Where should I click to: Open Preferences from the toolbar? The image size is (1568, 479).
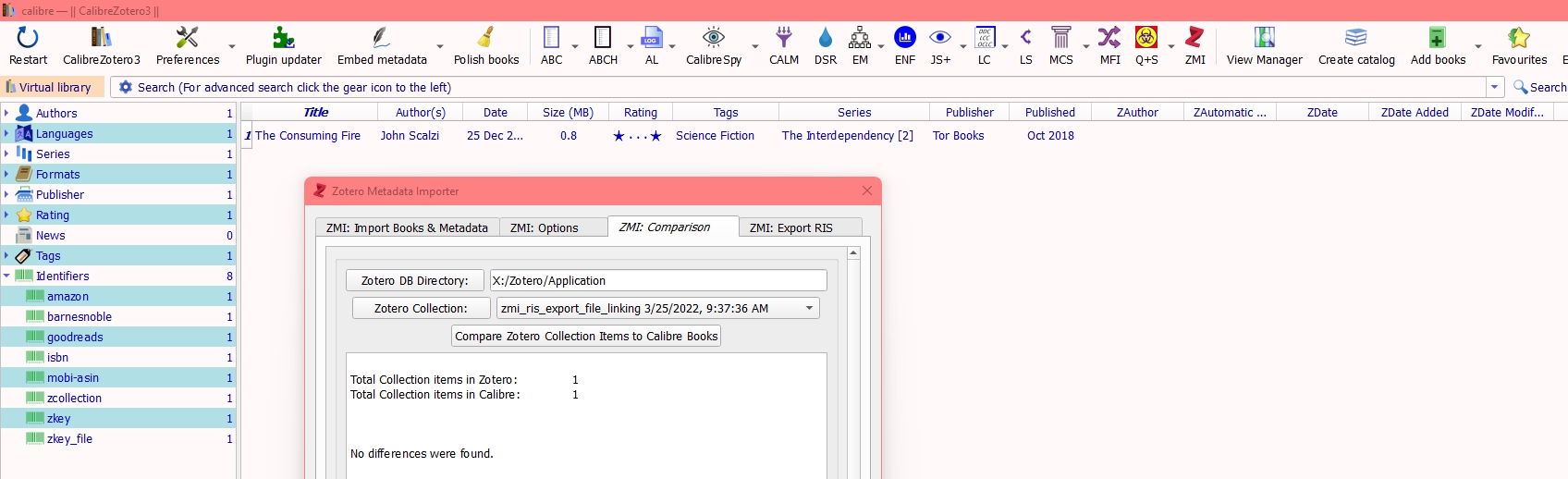188,38
